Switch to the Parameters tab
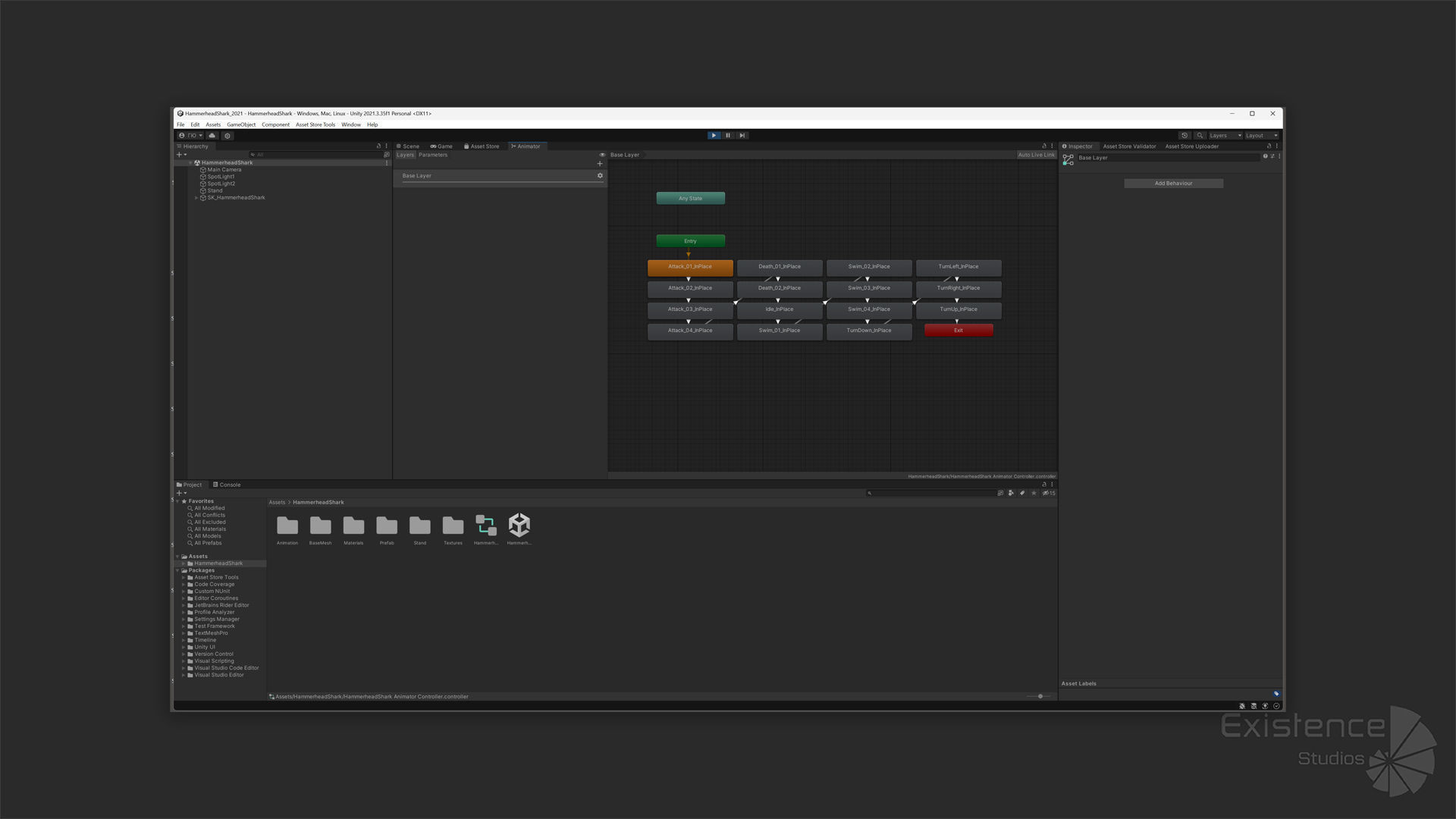This screenshot has width=1456, height=819. click(433, 155)
